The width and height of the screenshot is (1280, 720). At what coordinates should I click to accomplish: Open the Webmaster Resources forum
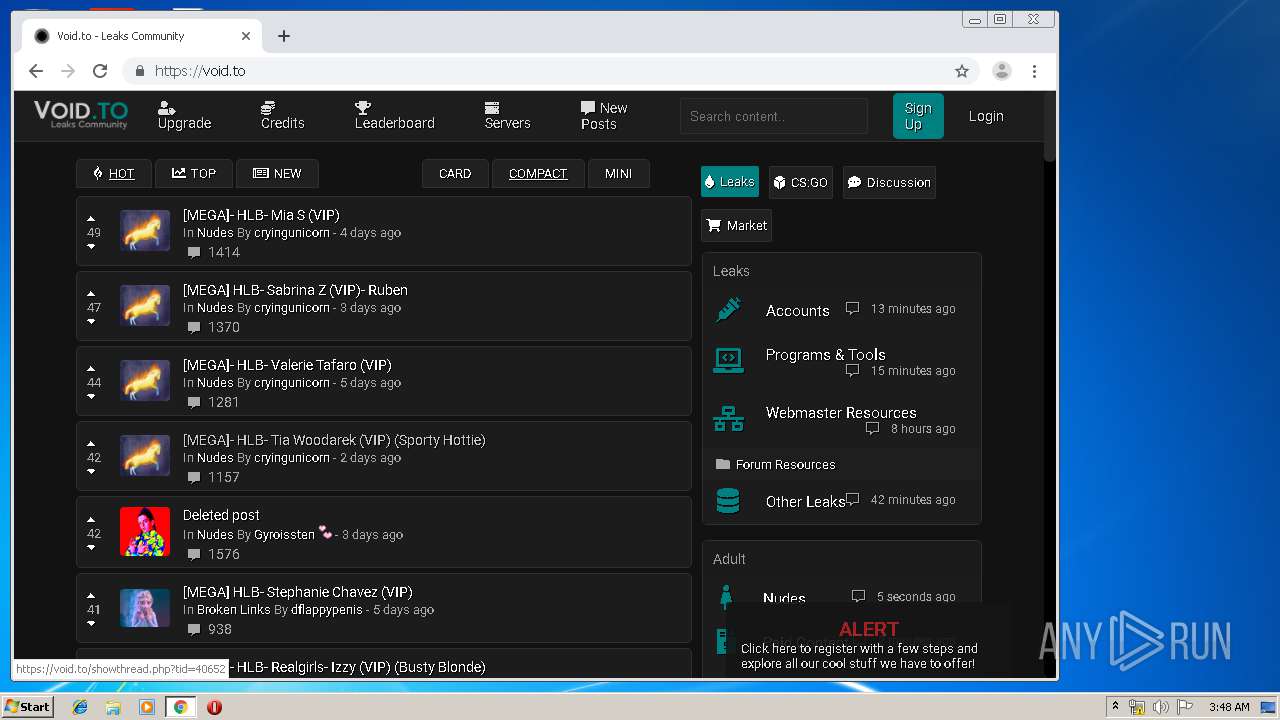tap(841, 412)
